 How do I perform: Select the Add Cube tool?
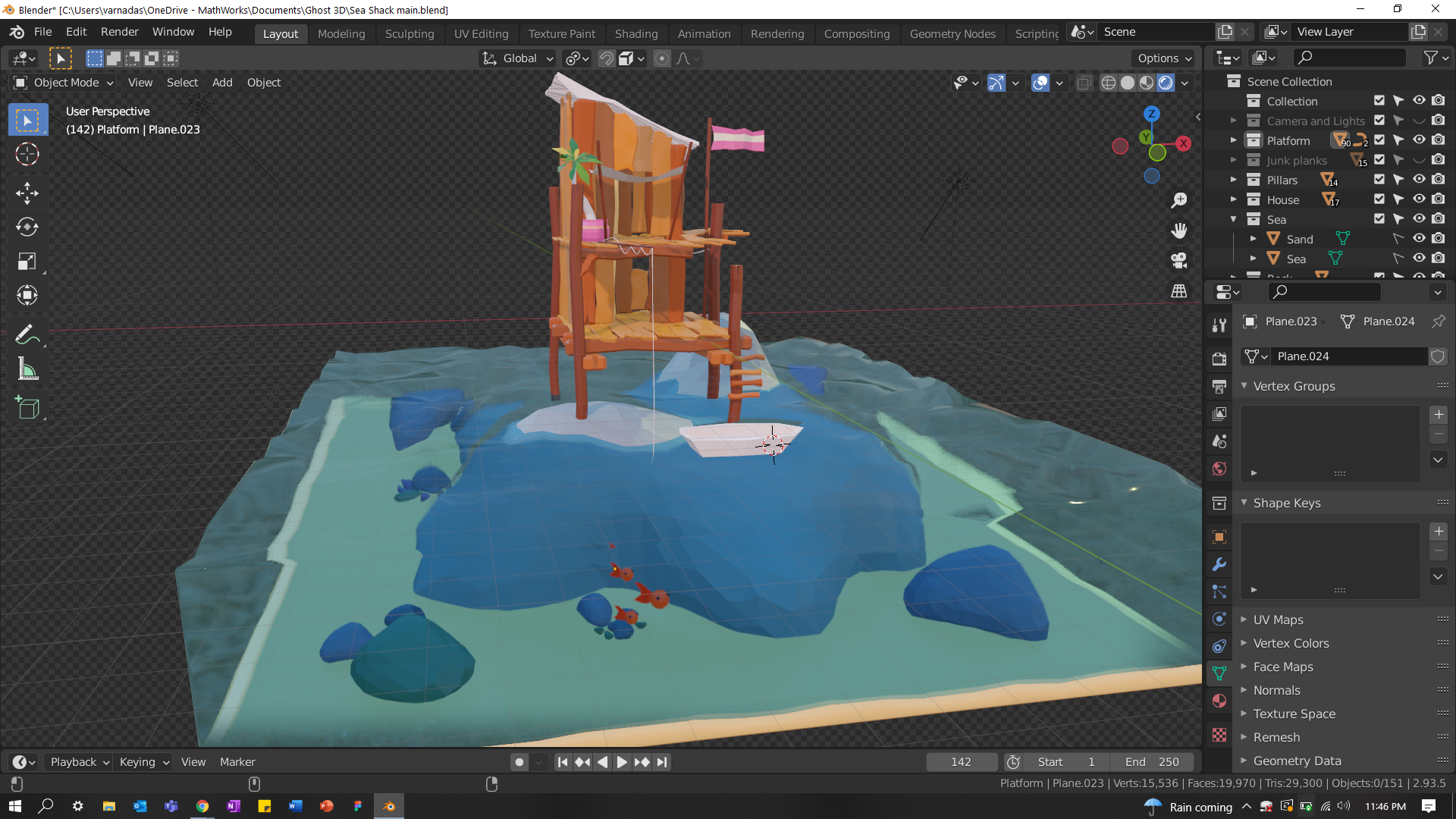[x=27, y=408]
